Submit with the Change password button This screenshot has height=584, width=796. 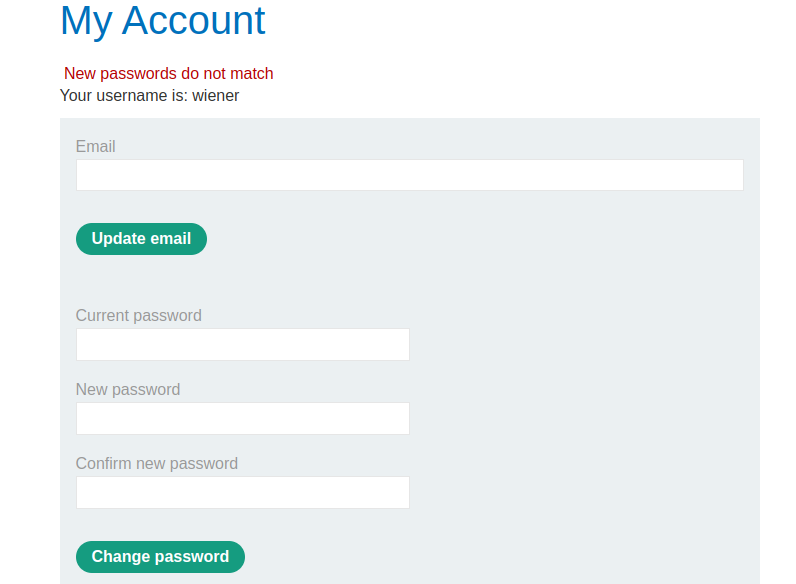160,557
